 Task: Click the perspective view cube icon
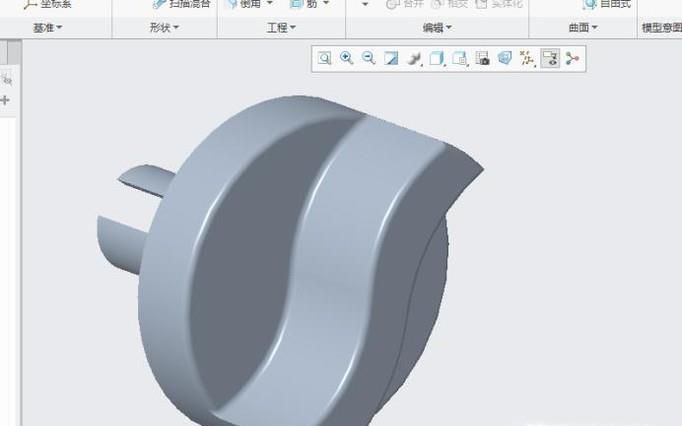(504, 59)
